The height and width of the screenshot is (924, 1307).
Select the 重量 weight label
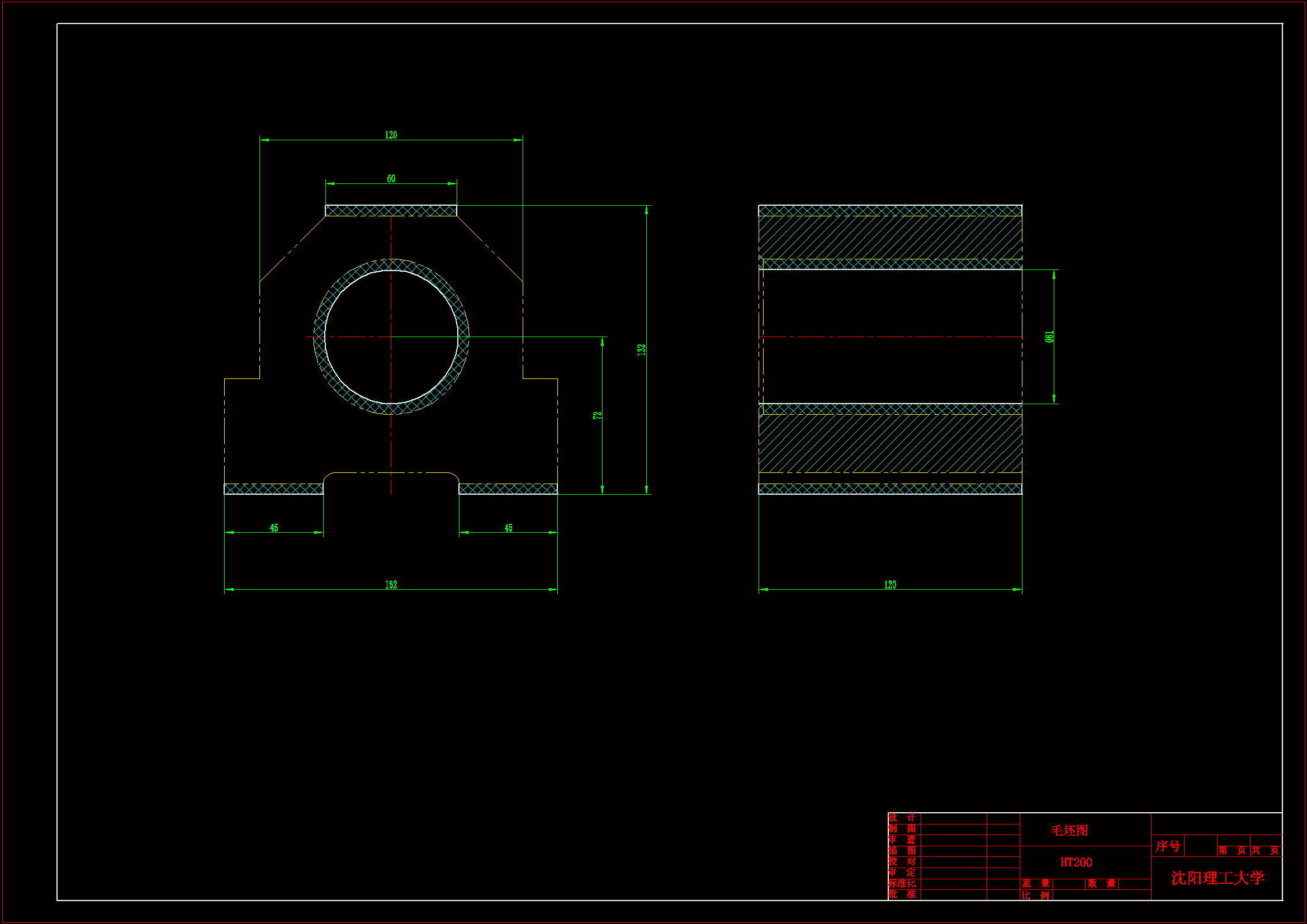tap(1035, 884)
